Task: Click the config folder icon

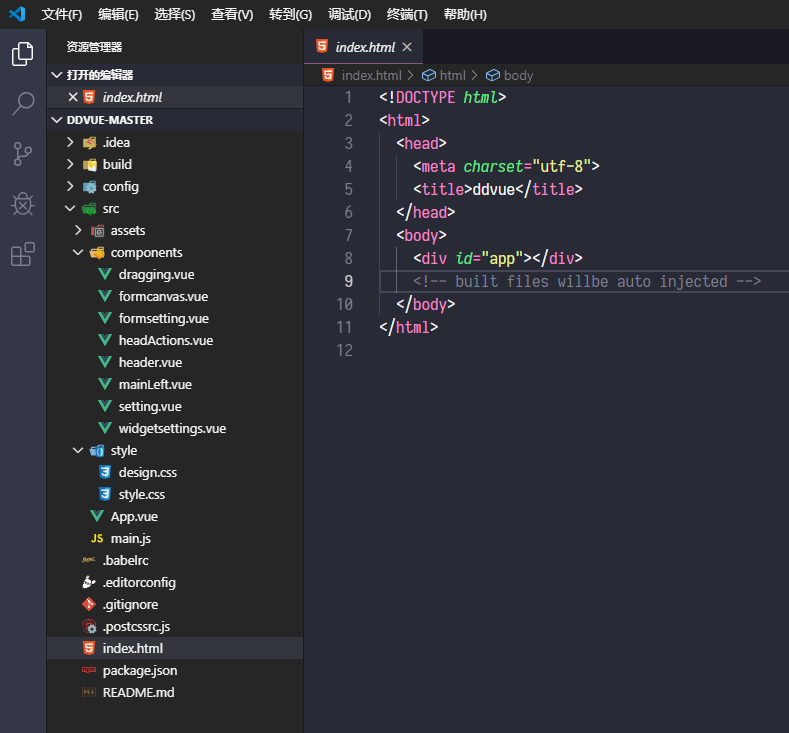Action: coord(90,187)
